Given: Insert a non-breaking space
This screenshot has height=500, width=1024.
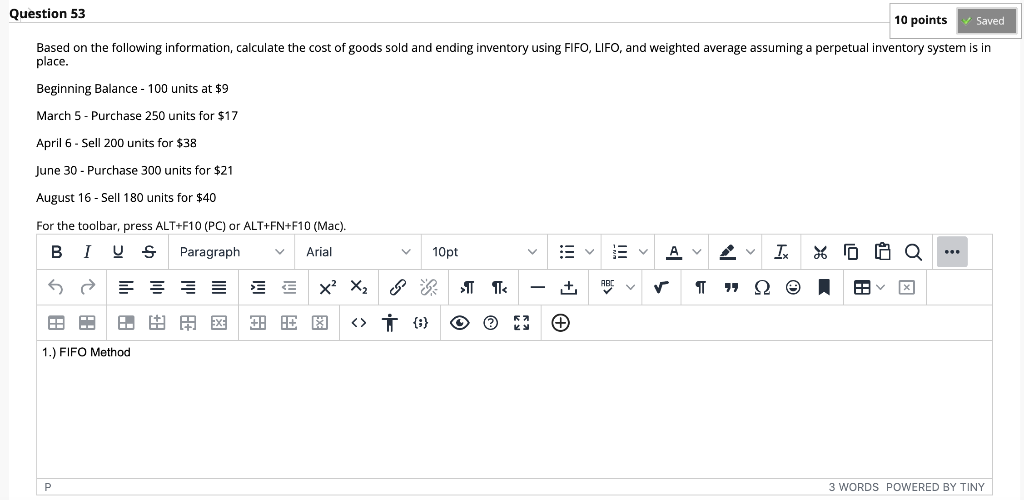Looking at the screenshot, I should pyautogui.click(x=569, y=287).
